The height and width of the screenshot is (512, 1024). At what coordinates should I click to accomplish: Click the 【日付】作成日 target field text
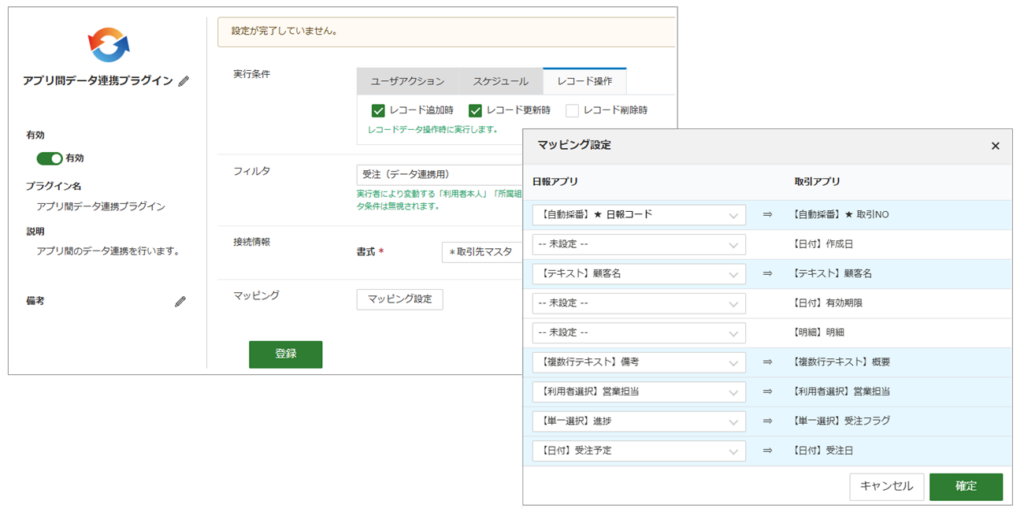822,244
